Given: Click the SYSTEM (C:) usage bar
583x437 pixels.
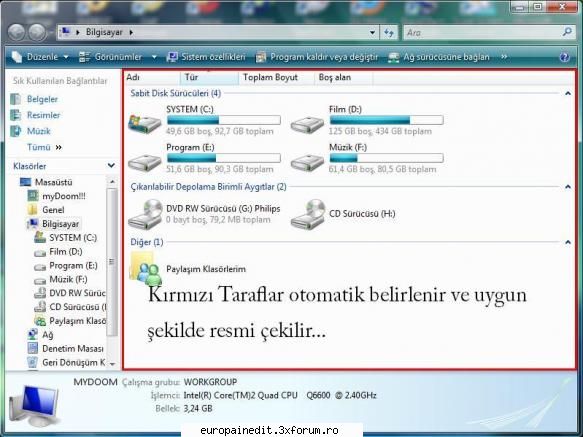Looking at the screenshot, I should (x=224, y=120).
